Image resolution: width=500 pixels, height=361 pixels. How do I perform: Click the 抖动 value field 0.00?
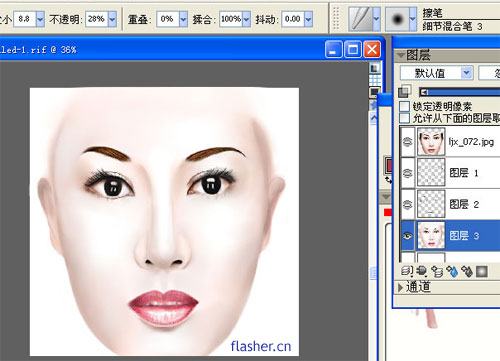[293, 19]
